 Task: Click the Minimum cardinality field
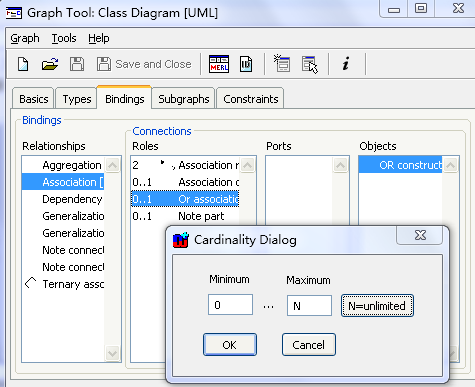[x=230, y=305]
